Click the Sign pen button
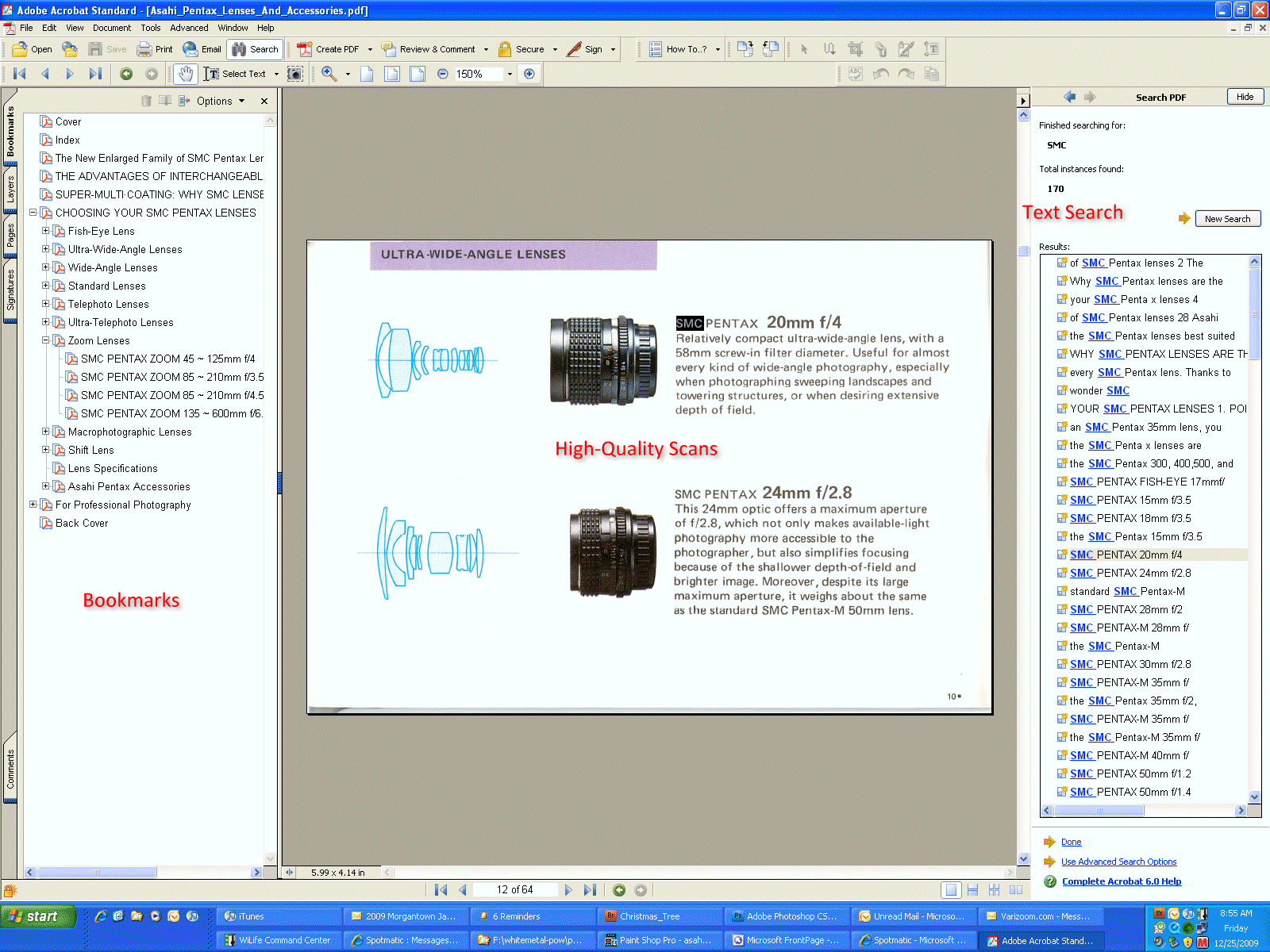The width and height of the screenshot is (1270, 952). pyautogui.click(x=585, y=49)
